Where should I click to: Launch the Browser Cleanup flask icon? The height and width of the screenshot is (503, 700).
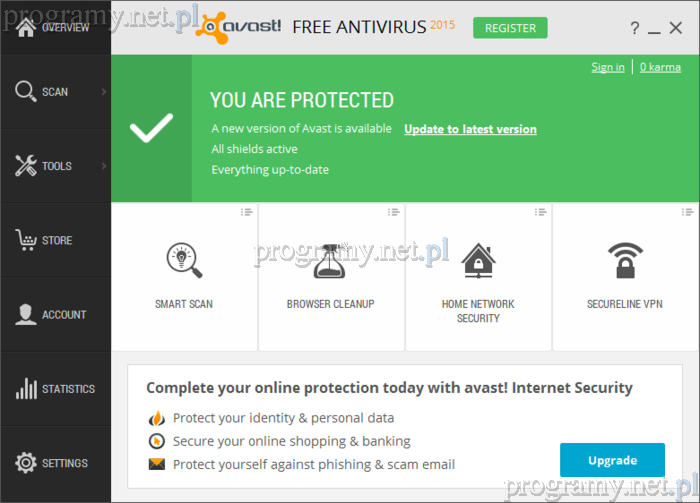click(x=331, y=260)
